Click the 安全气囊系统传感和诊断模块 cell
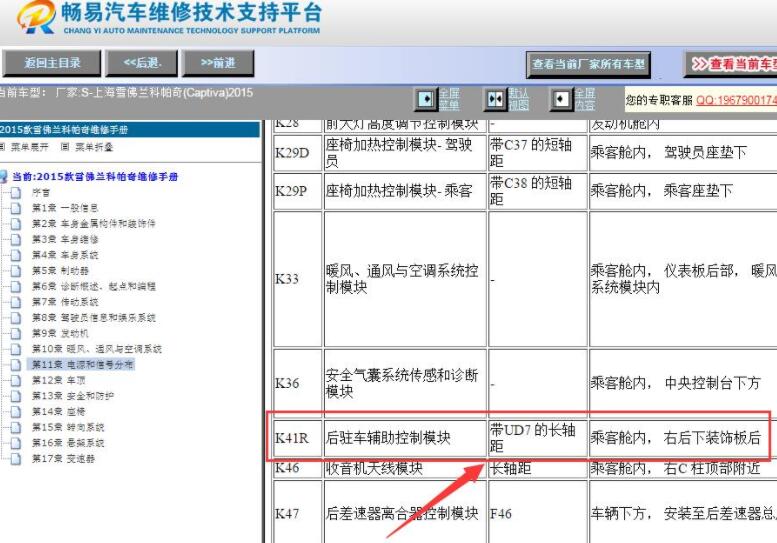Screen dimensions: 777x543 pos(405,383)
